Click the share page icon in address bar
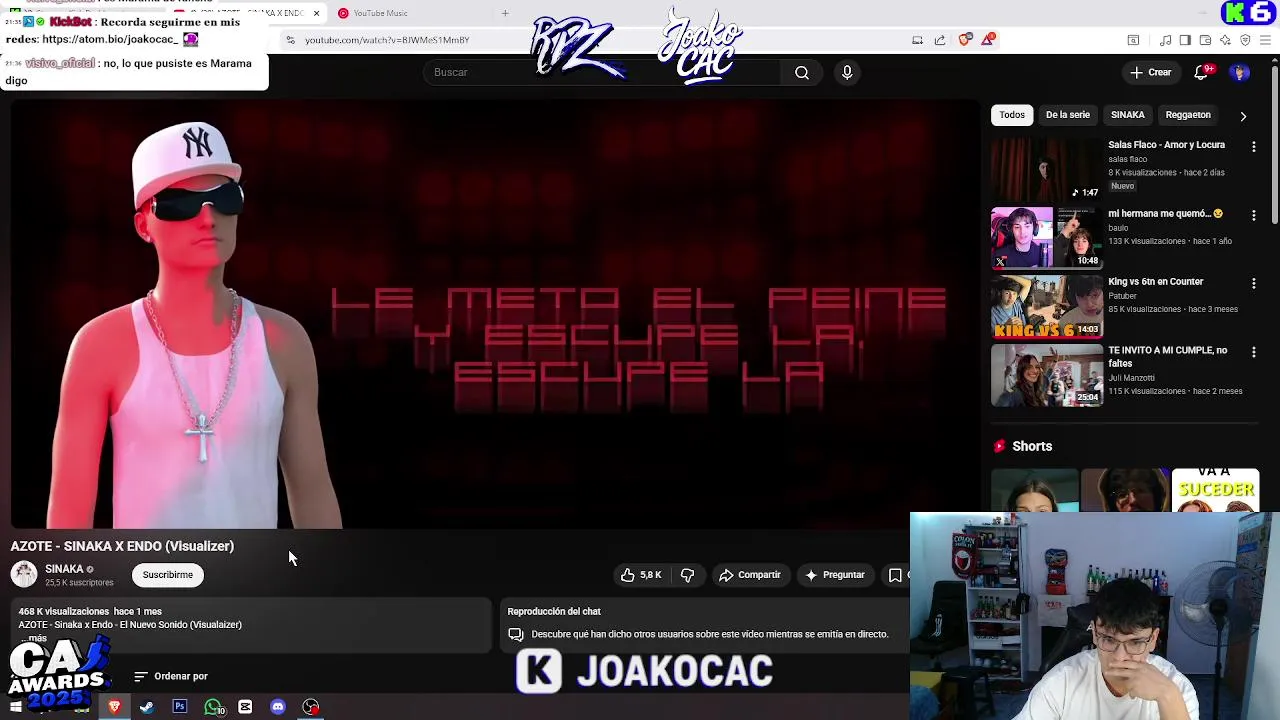This screenshot has width=1280, height=720. pyautogui.click(x=940, y=40)
